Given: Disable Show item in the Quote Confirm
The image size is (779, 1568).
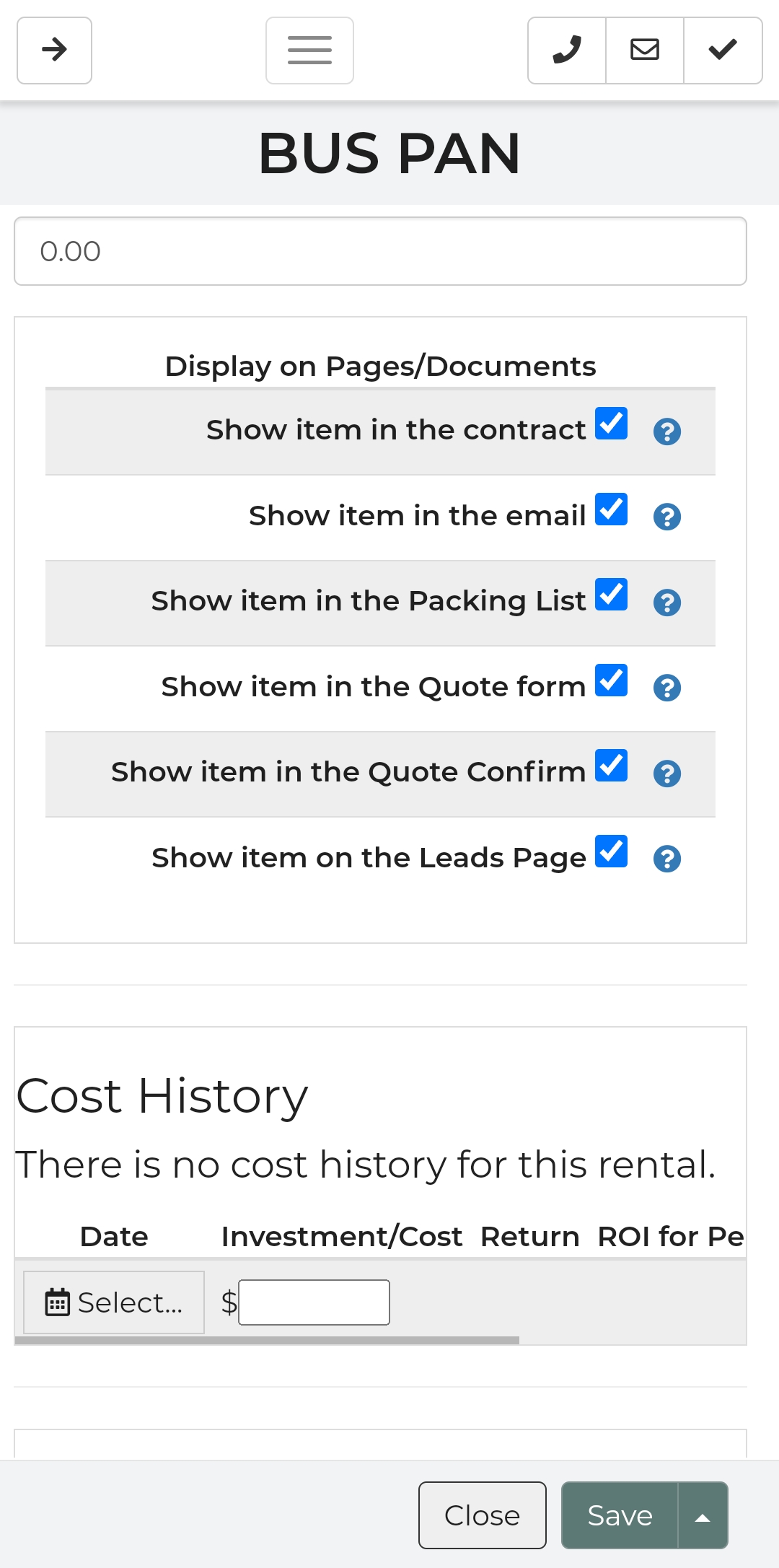Looking at the screenshot, I should [x=611, y=765].
